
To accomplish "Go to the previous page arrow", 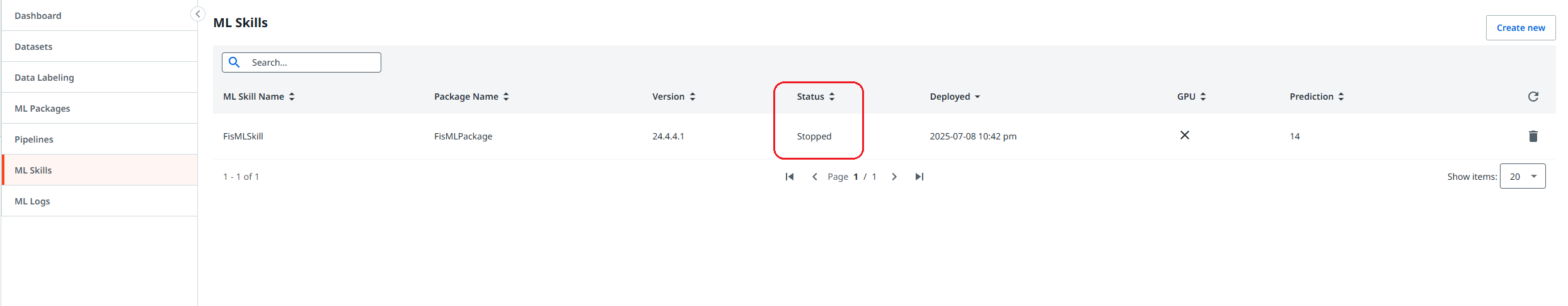I will [x=814, y=177].
